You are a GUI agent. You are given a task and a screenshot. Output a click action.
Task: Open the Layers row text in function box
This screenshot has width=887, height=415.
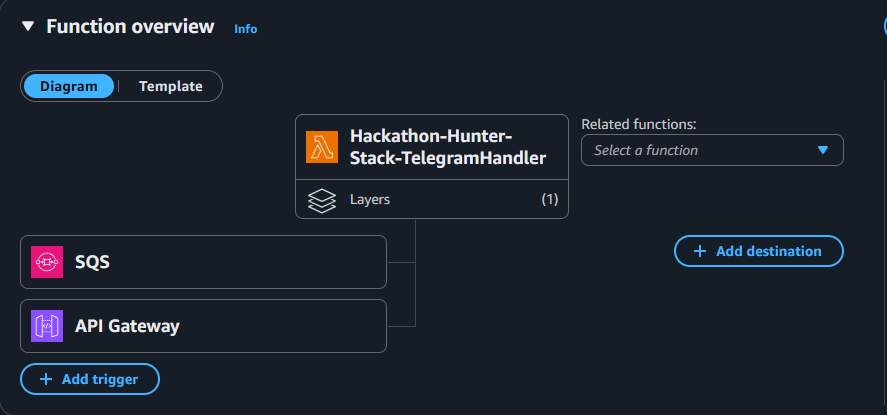(370, 200)
